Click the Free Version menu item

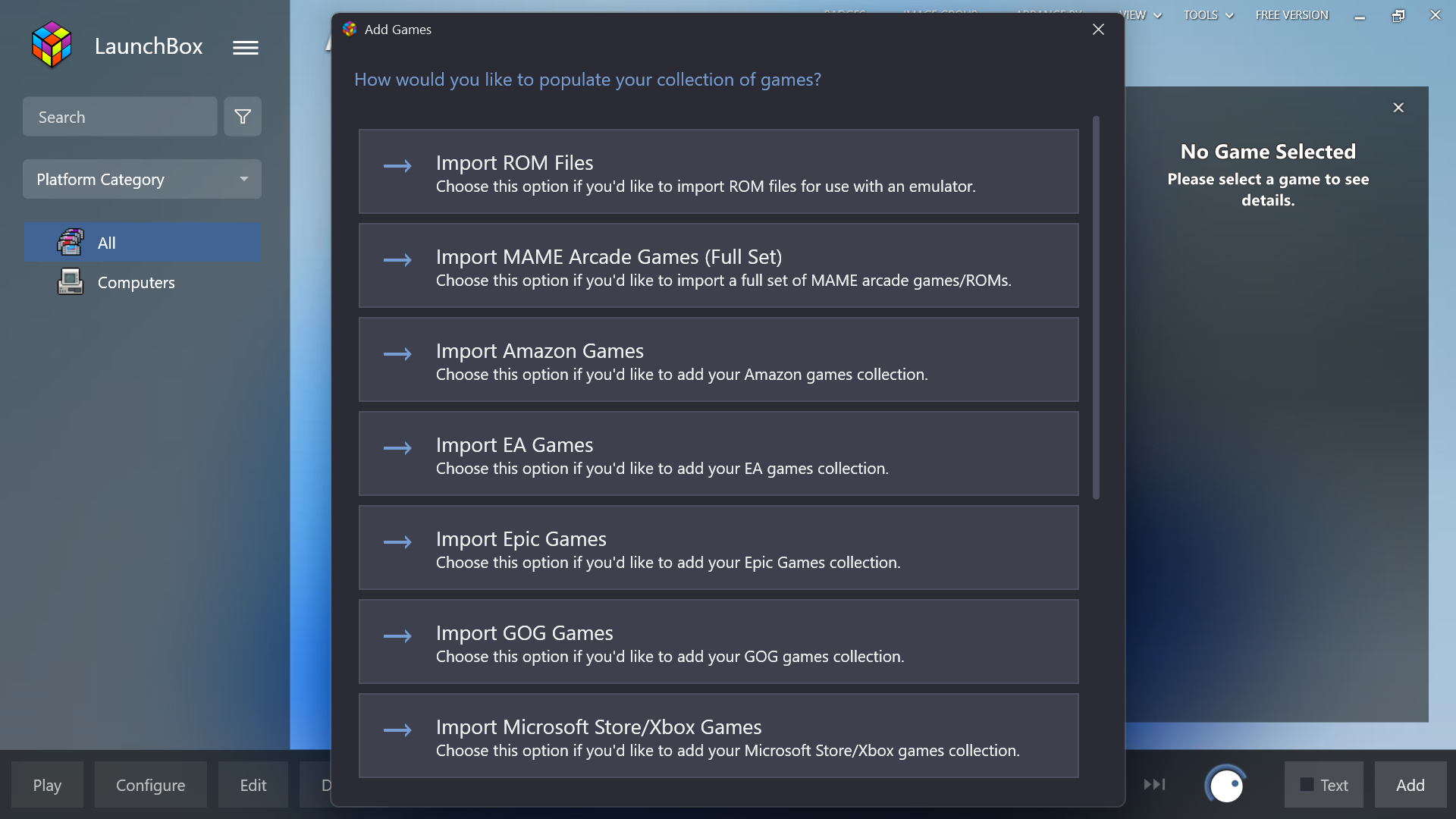click(x=1291, y=15)
